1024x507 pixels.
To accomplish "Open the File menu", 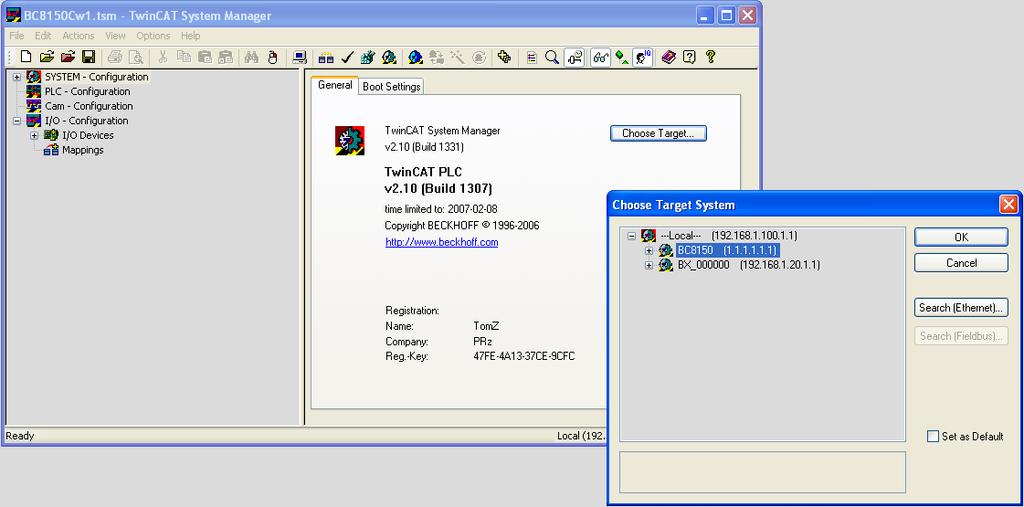I will coord(16,36).
